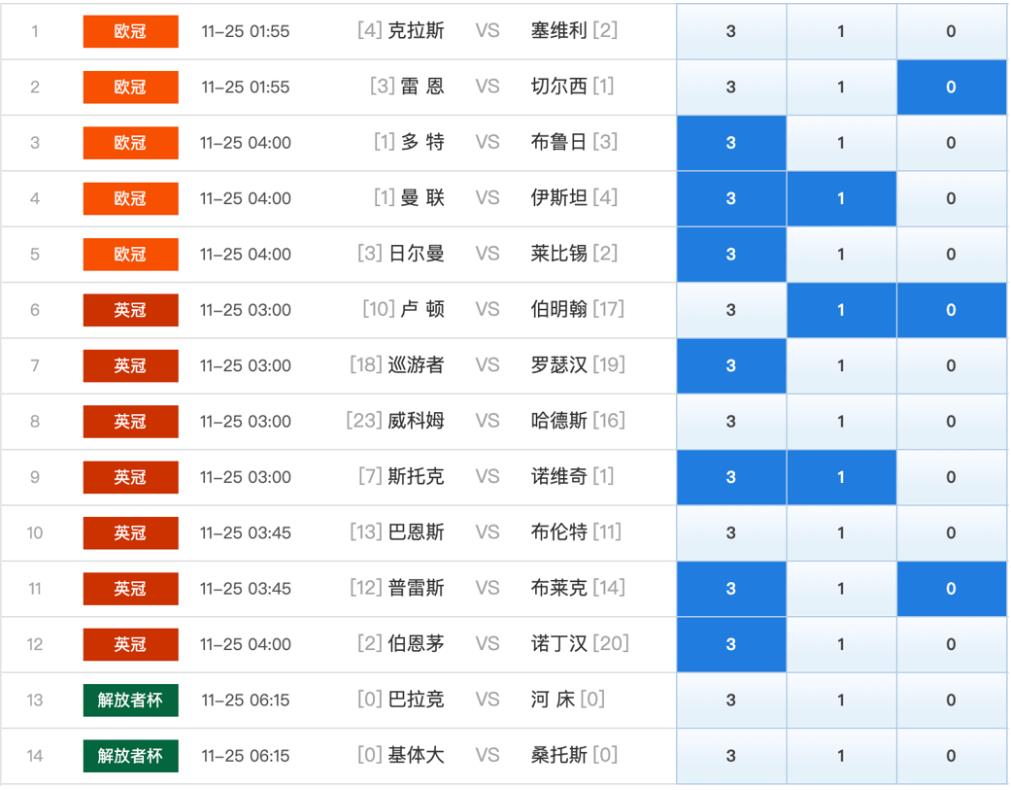
Task: Open away team 诺维奇
Action: coord(559,477)
